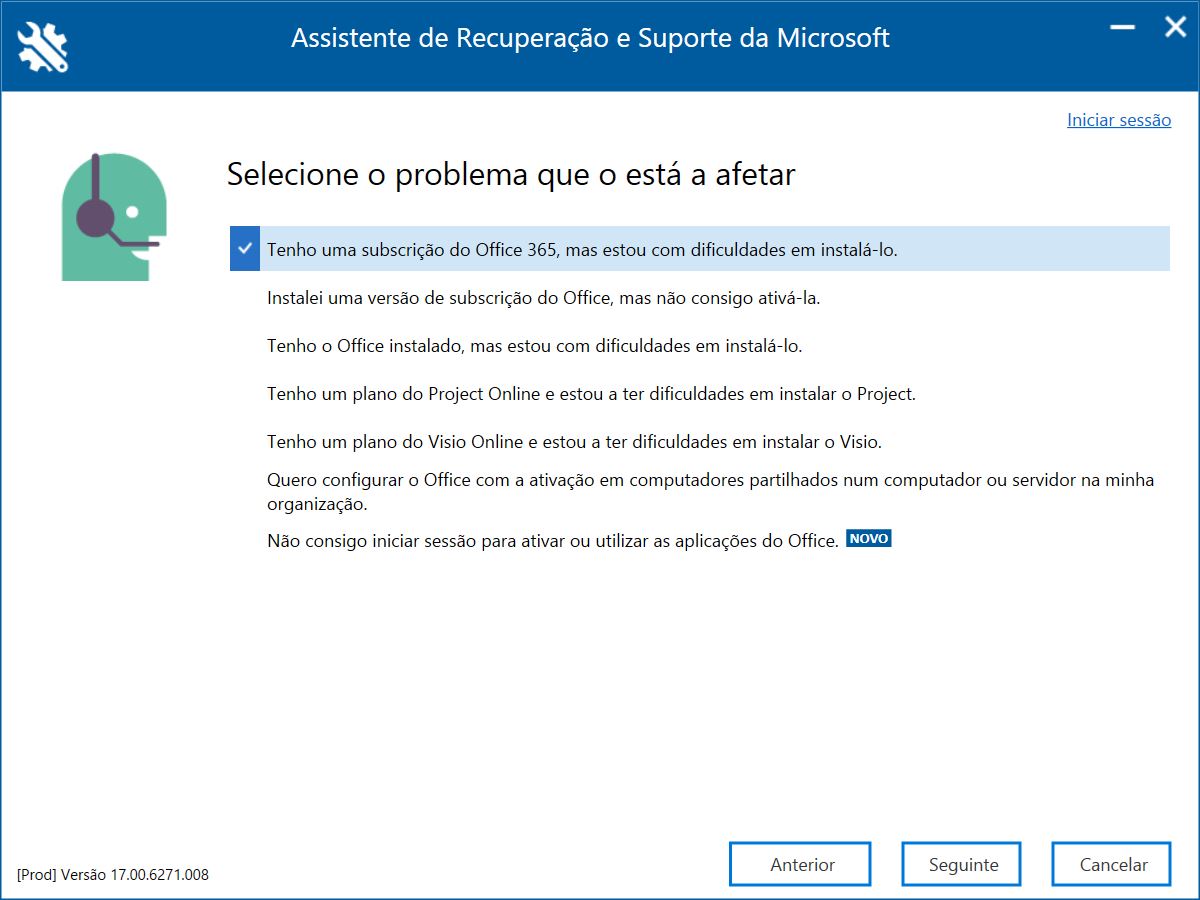
Task: Choose 'Tenho o Office instalado' option
Action: [535, 346]
